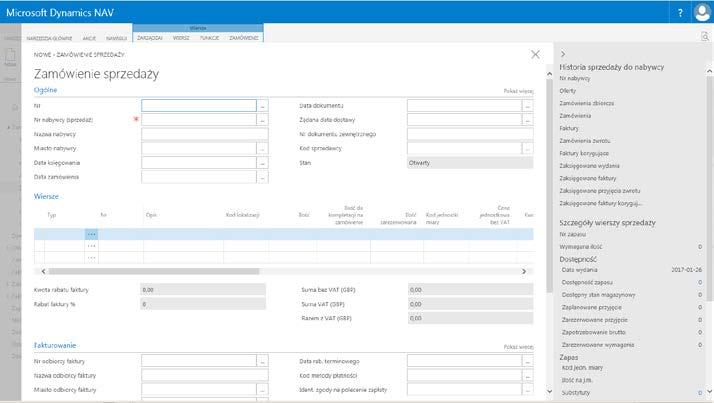Open the date picker for Data dokumentu
Screen dimensions: 714x403
pos(527,106)
